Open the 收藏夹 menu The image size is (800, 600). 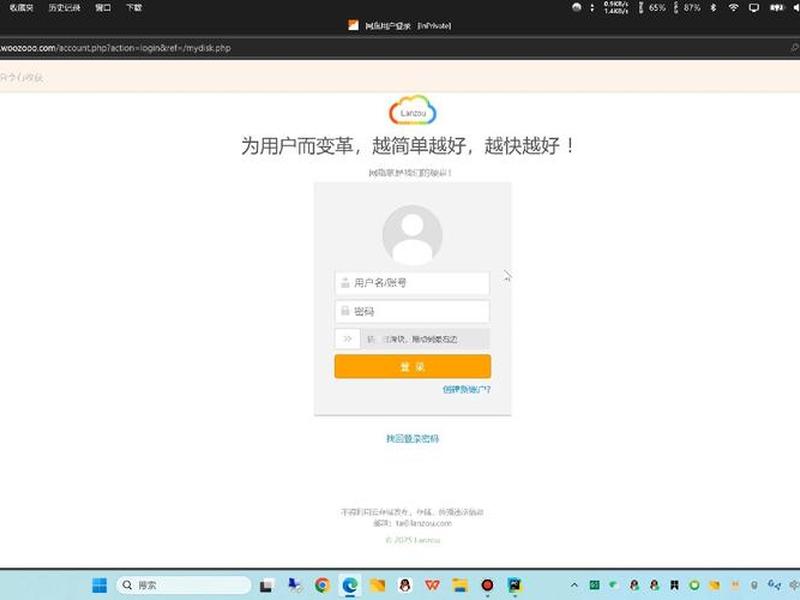[x=21, y=8]
